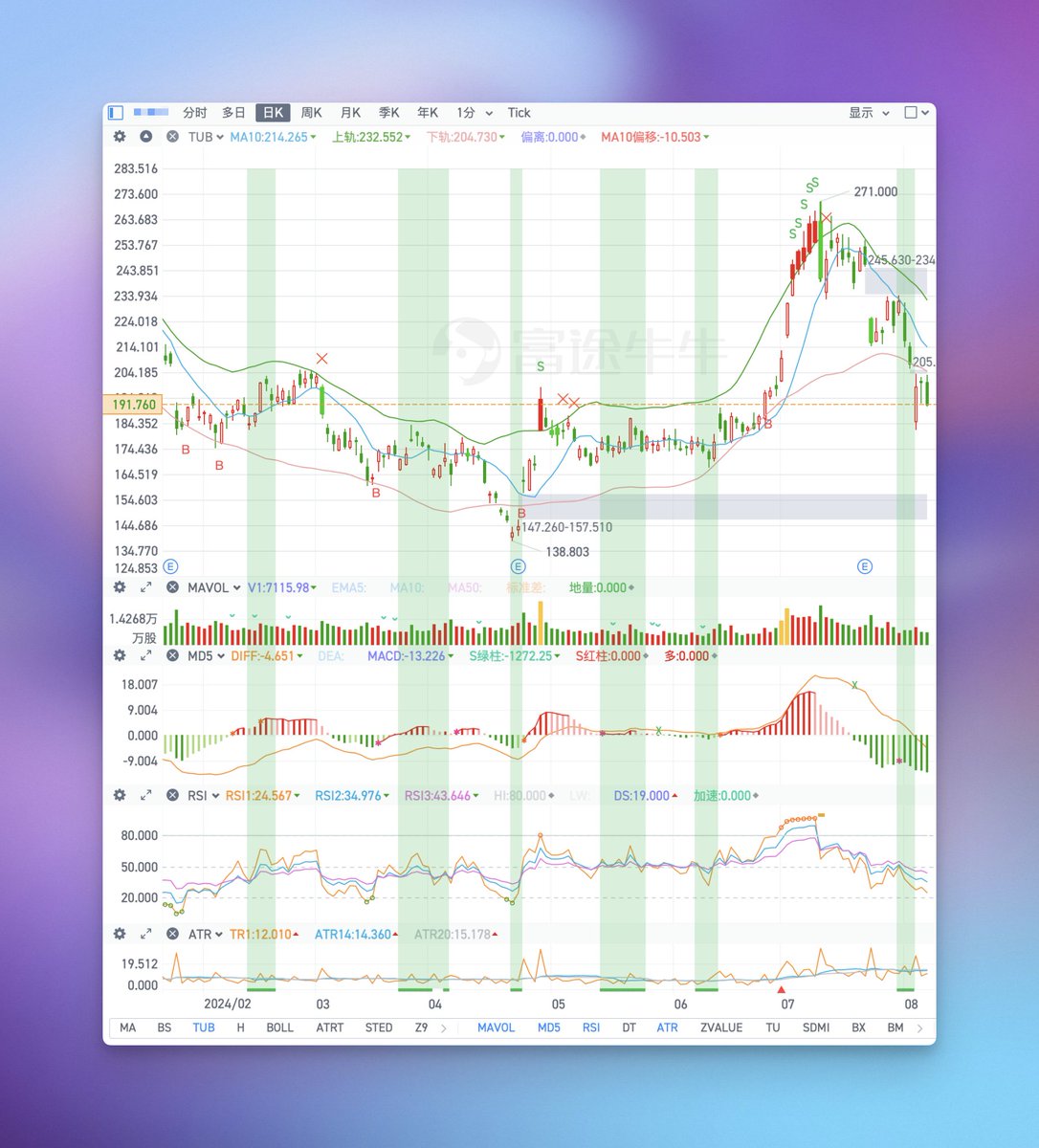This screenshot has height=1148, width=1039.
Task: Switch to the 周K weekly chart tab
Action: pyautogui.click(x=310, y=113)
